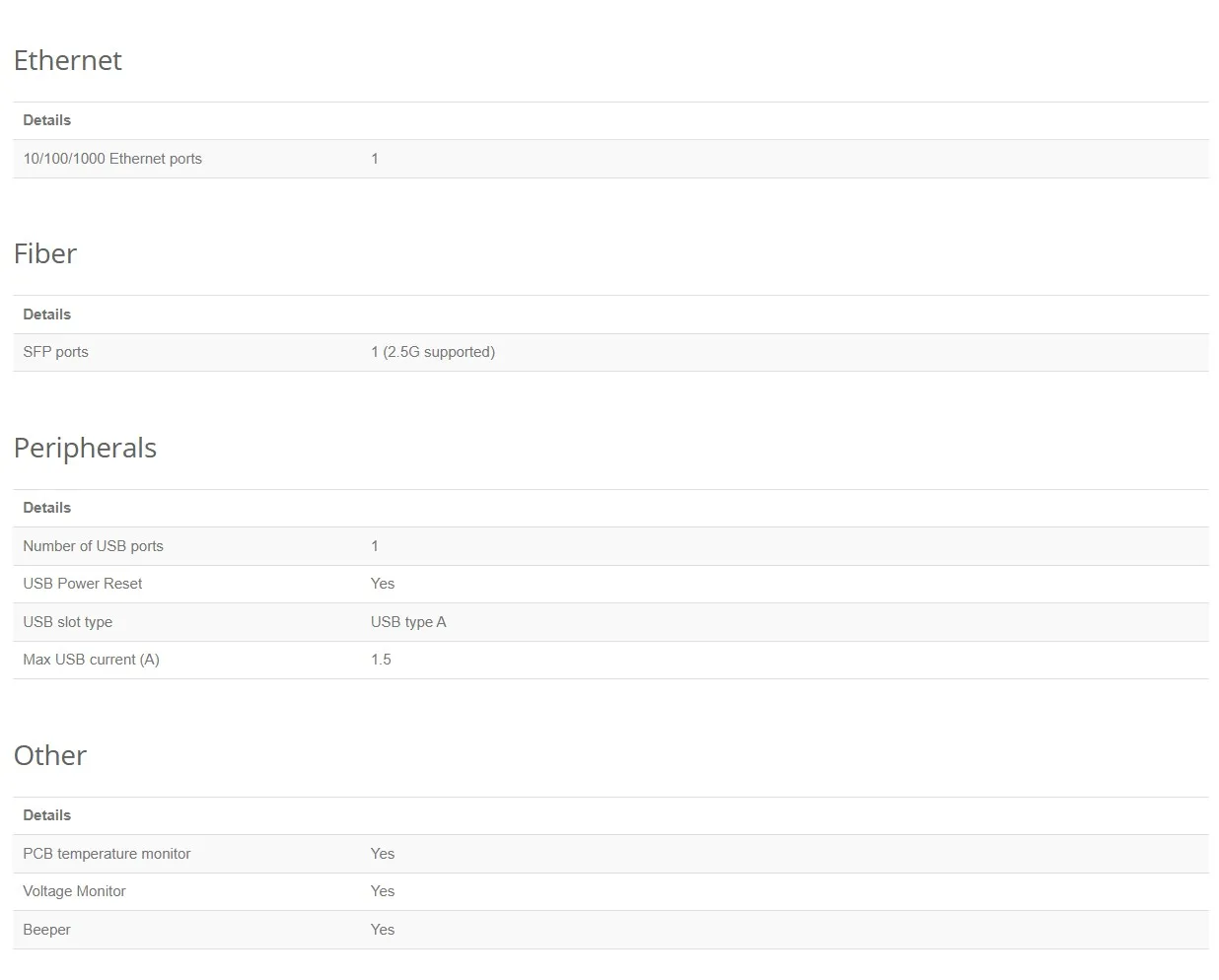Select the Other section heading
This screenshot has height=980, width=1219.
(x=50, y=755)
